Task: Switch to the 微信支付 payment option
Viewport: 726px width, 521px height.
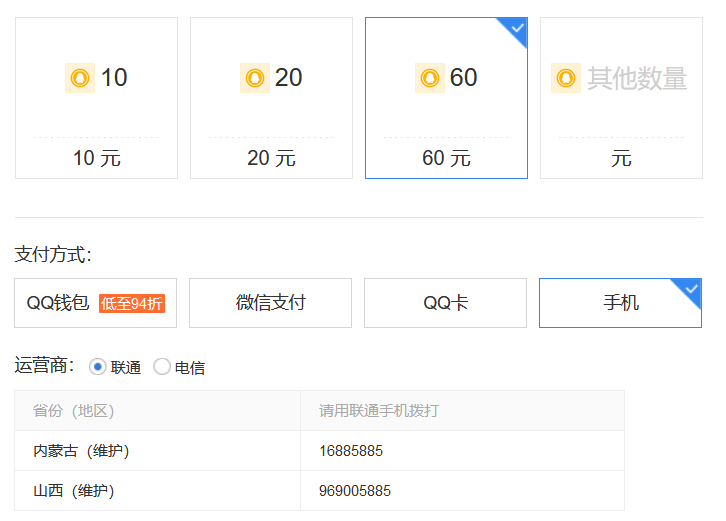Action: (x=270, y=303)
